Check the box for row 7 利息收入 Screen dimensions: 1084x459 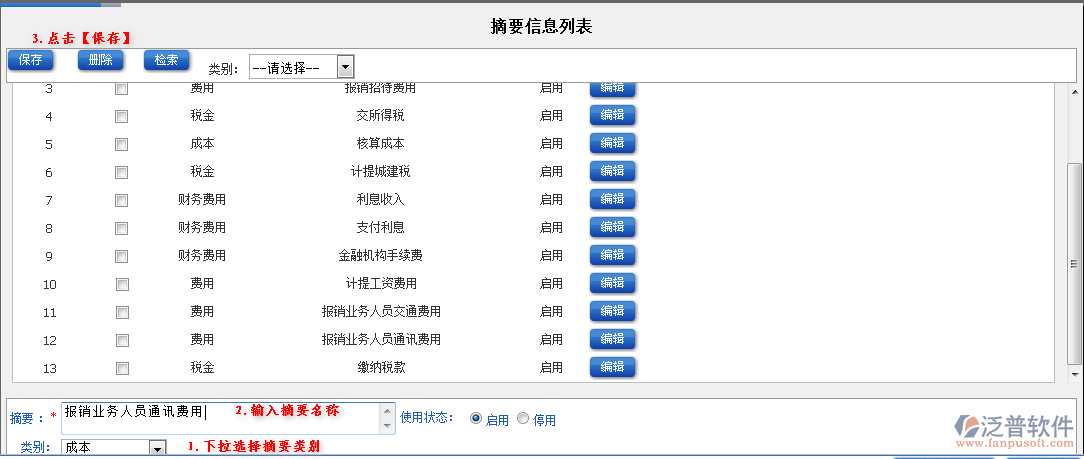coord(121,200)
